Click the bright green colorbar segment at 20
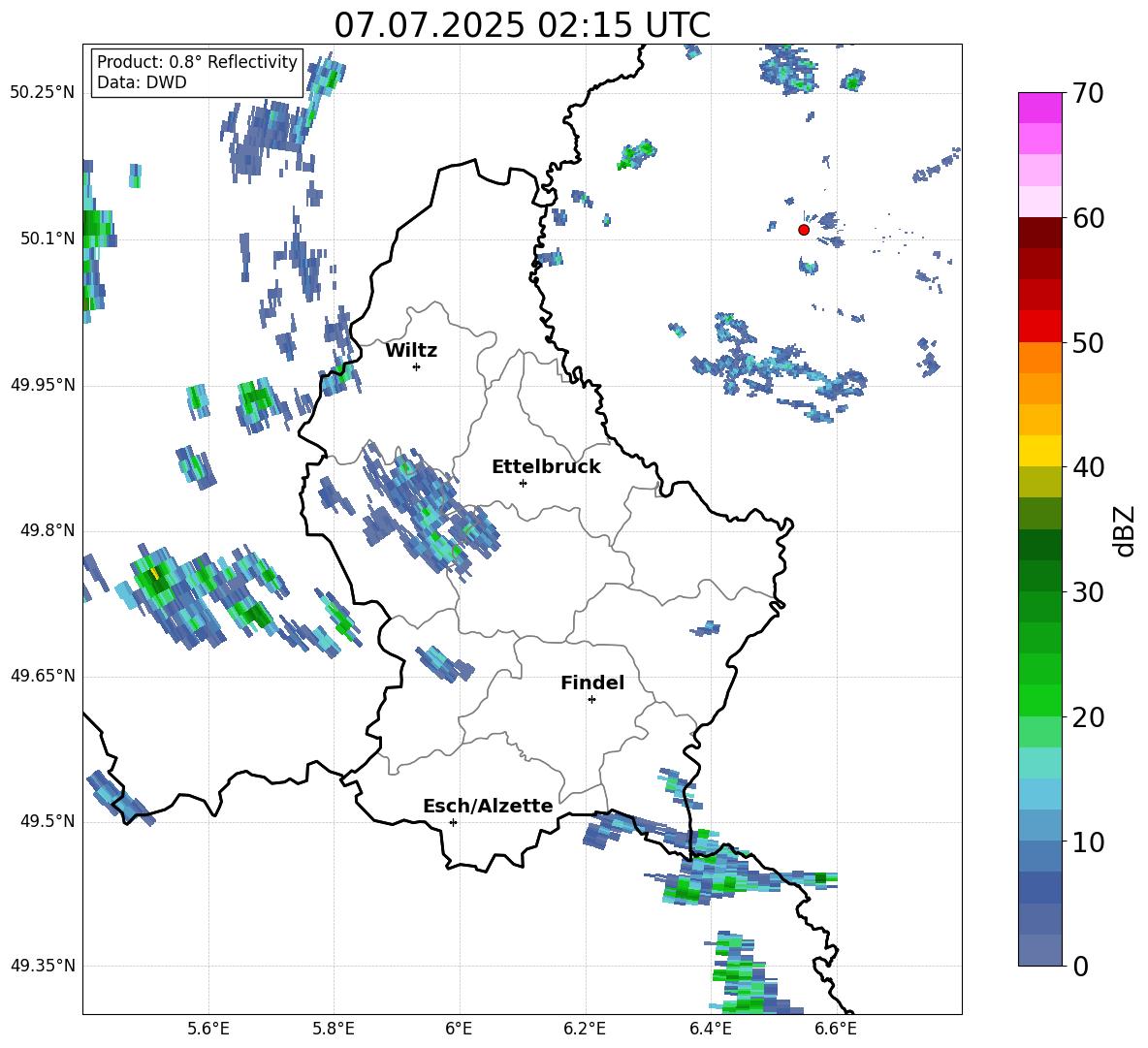Image resolution: width=1148 pixels, height=1048 pixels. pos(1040,700)
